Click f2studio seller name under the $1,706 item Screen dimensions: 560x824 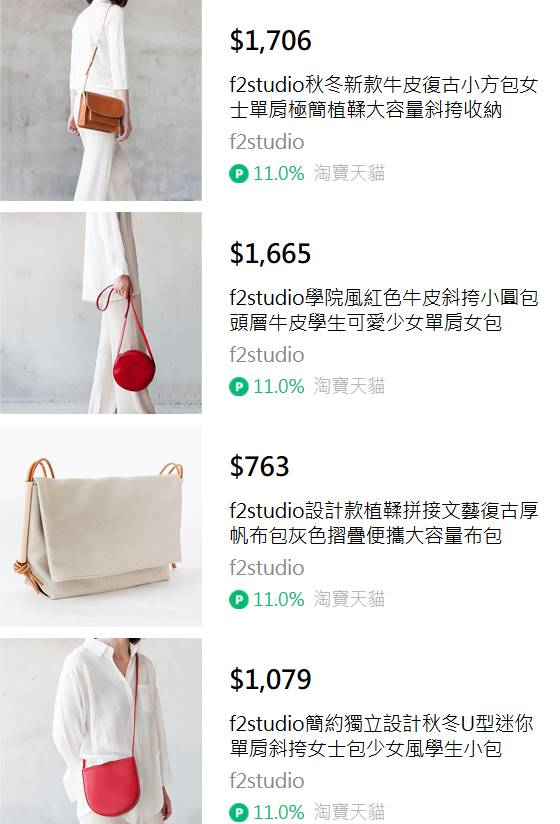pyautogui.click(x=266, y=142)
